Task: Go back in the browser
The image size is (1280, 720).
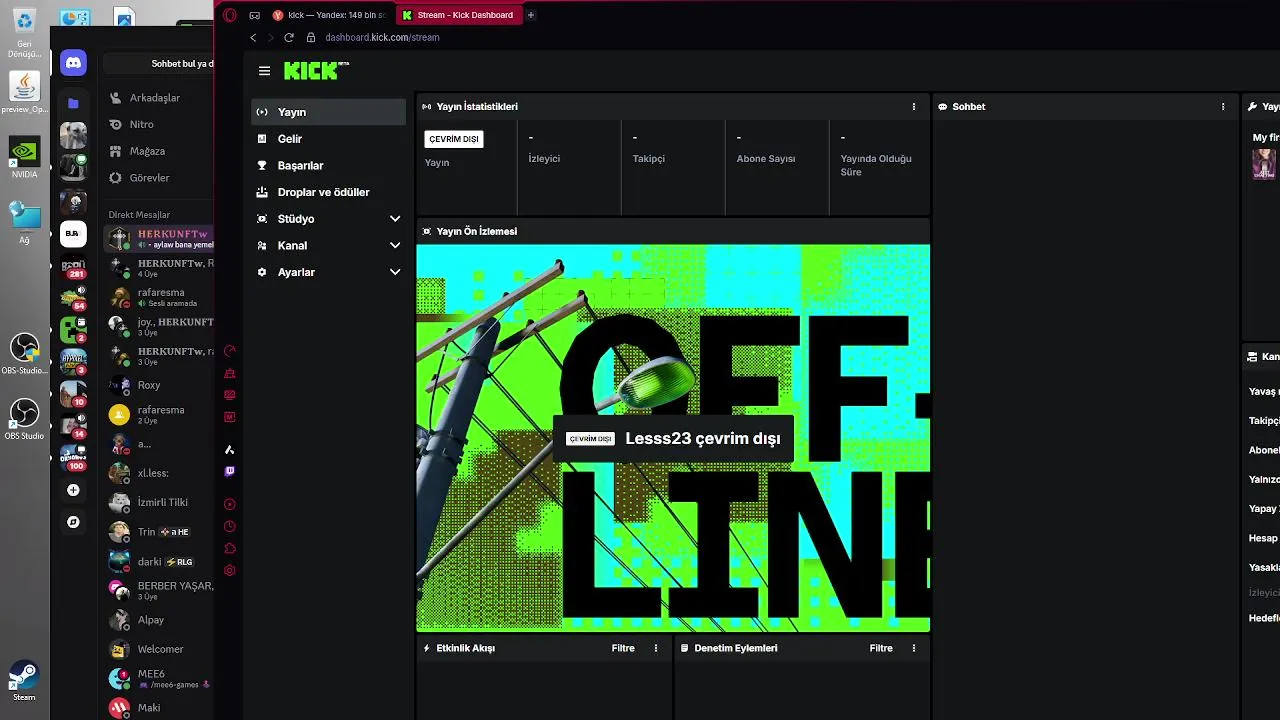Action: (x=253, y=37)
